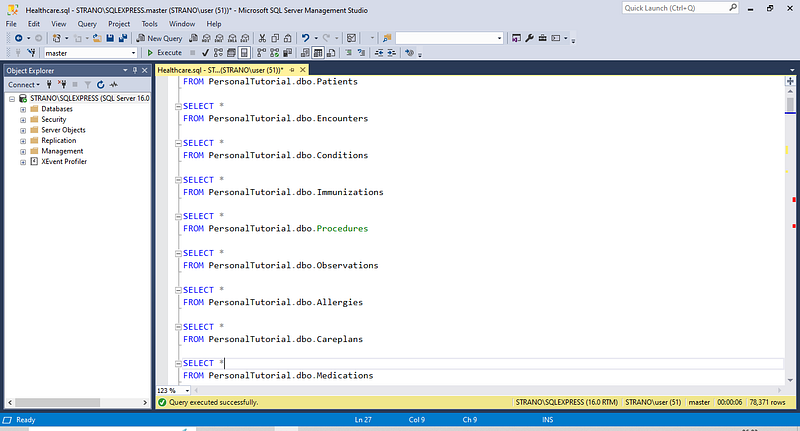Refresh the Object Explorer tree

coord(101,85)
